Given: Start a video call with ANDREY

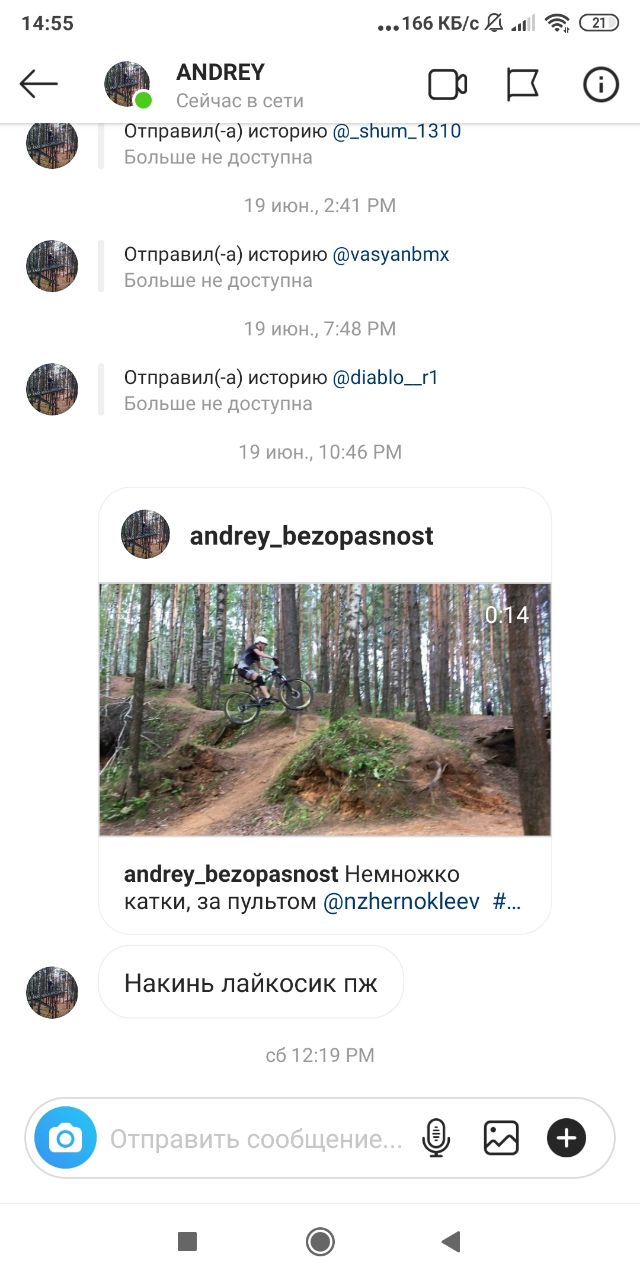Looking at the screenshot, I should (448, 85).
